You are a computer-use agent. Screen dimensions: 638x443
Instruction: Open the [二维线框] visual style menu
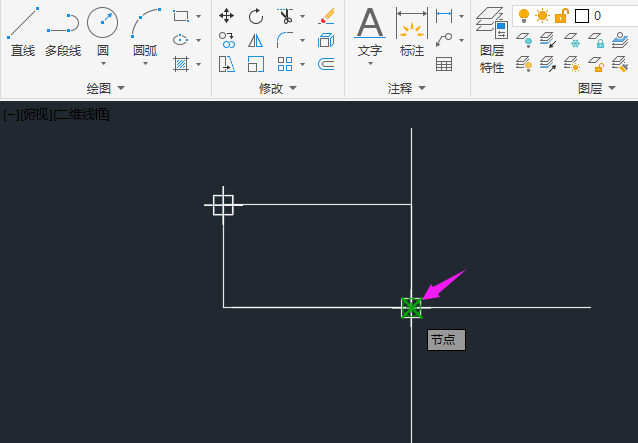point(81,115)
